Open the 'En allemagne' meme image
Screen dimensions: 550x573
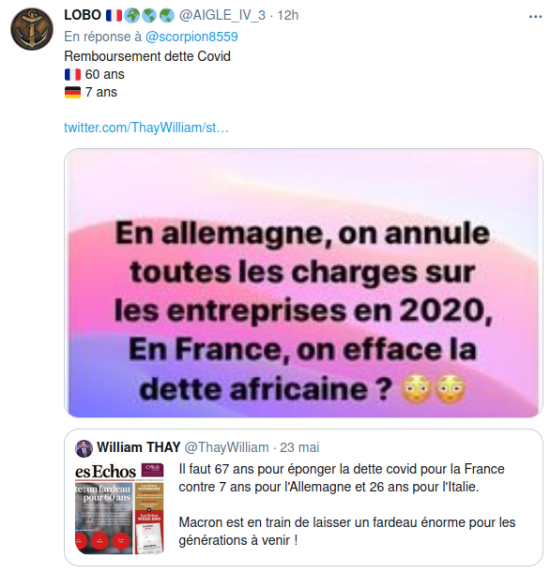click(x=303, y=283)
